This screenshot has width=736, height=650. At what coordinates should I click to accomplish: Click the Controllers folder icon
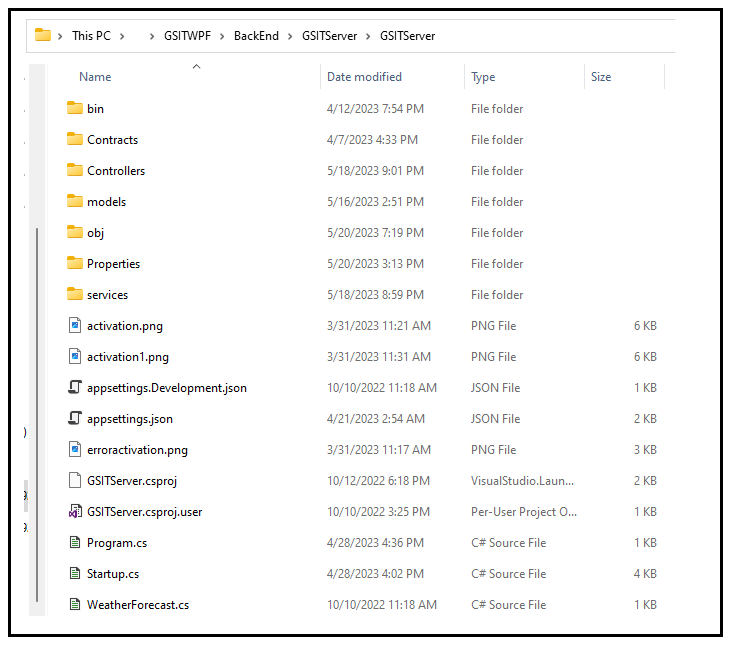(x=75, y=170)
